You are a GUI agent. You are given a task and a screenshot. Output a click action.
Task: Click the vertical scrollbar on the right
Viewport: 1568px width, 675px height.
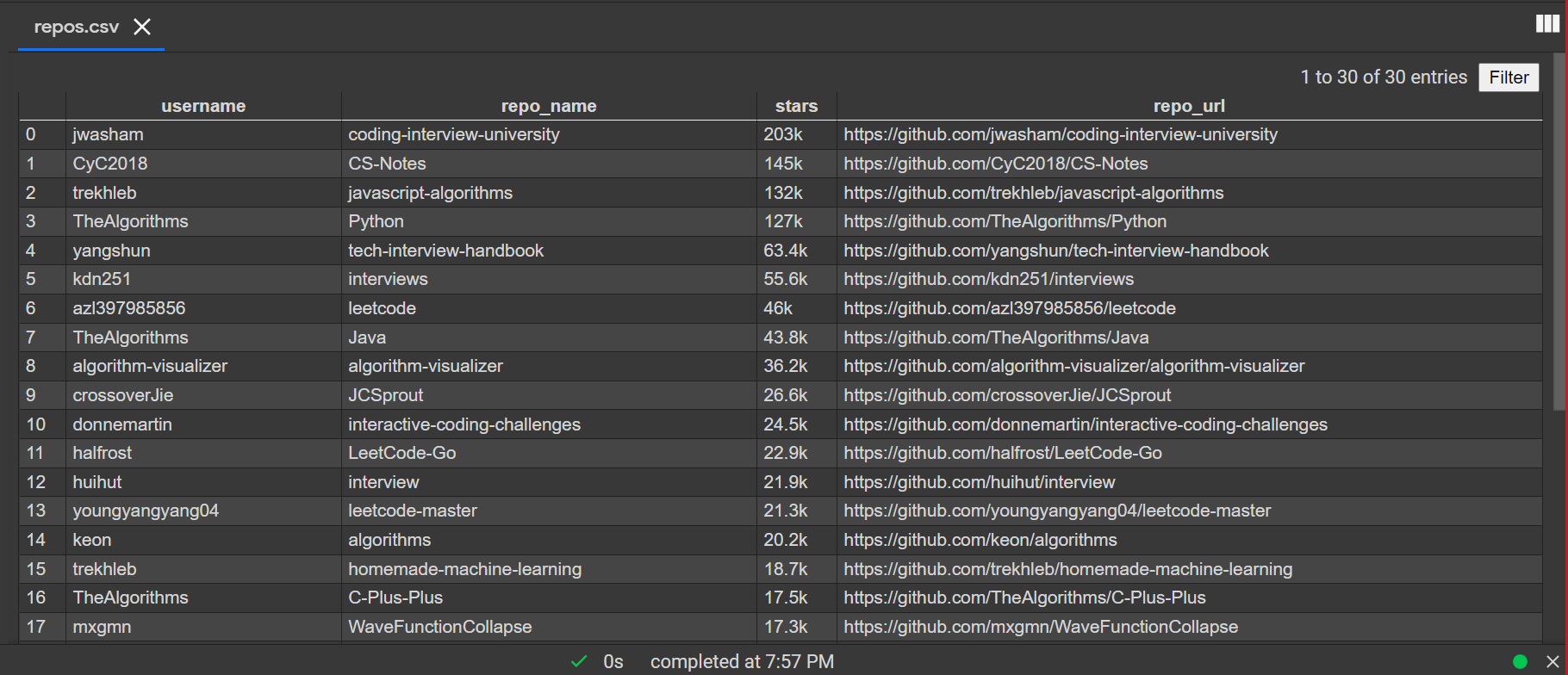point(1559,232)
